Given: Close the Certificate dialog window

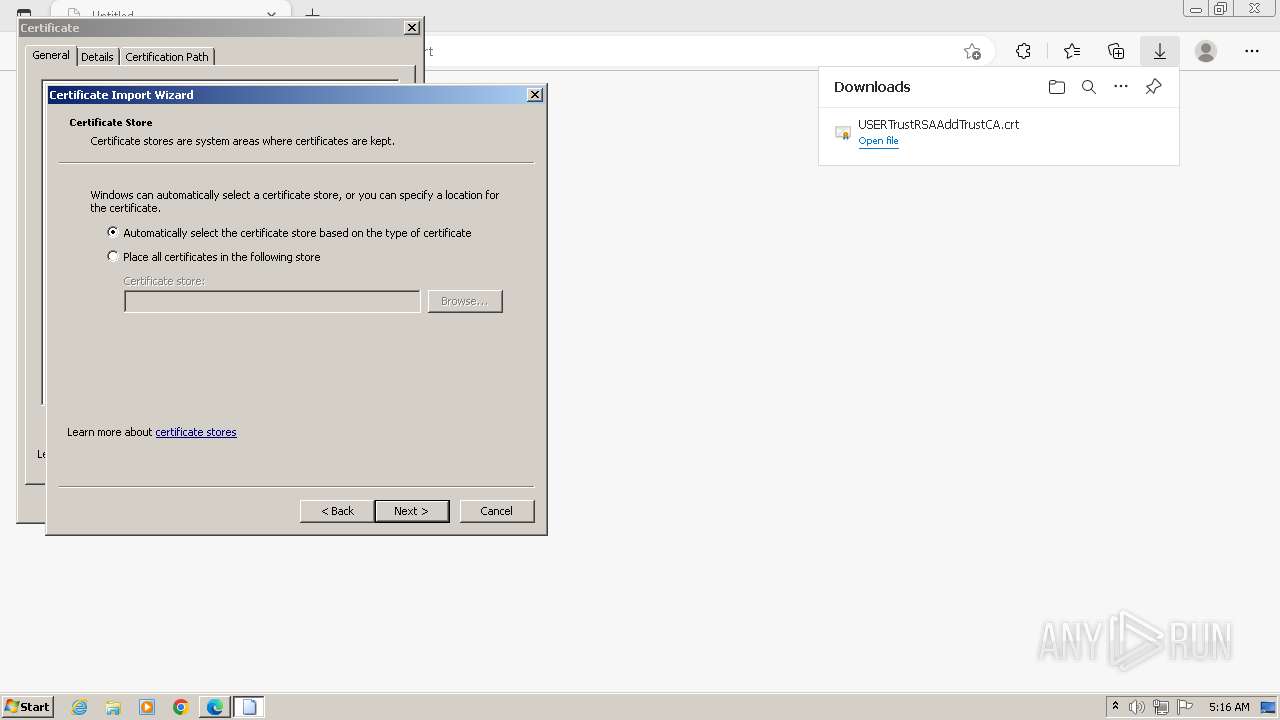Looking at the screenshot, I should point(412,28).
